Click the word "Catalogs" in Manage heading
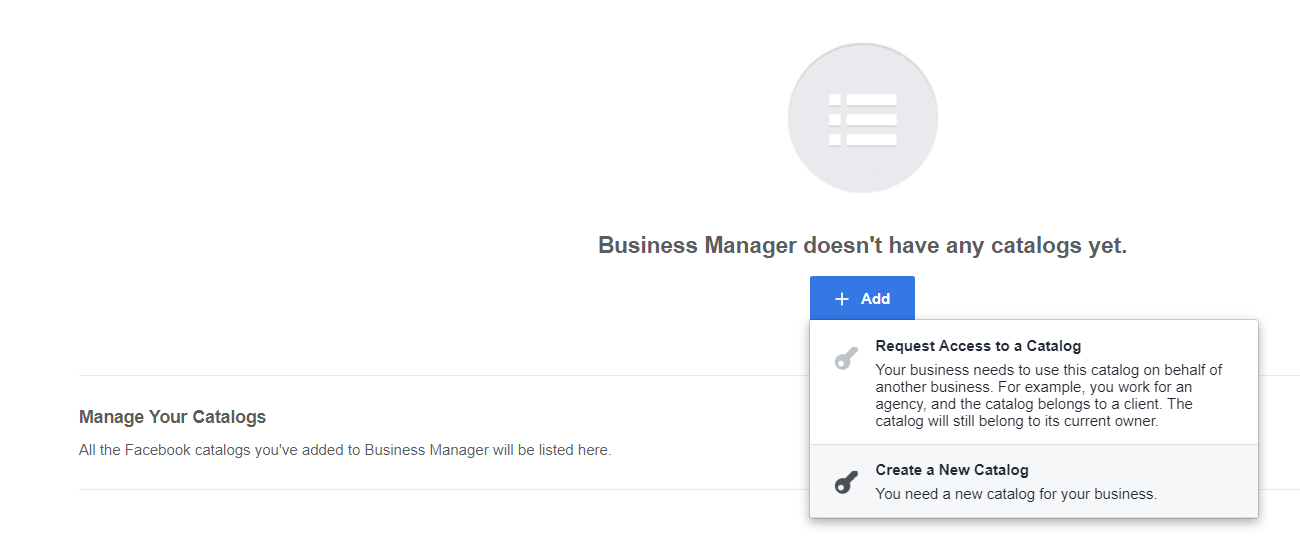 pos(230,417)
